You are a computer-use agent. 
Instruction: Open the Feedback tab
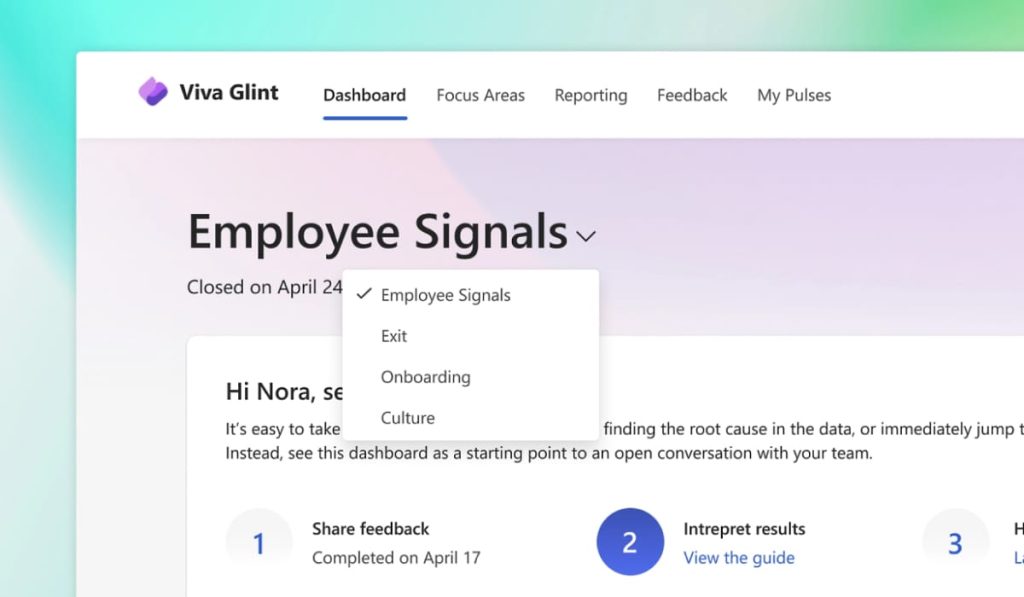click(x=692, y=95)
